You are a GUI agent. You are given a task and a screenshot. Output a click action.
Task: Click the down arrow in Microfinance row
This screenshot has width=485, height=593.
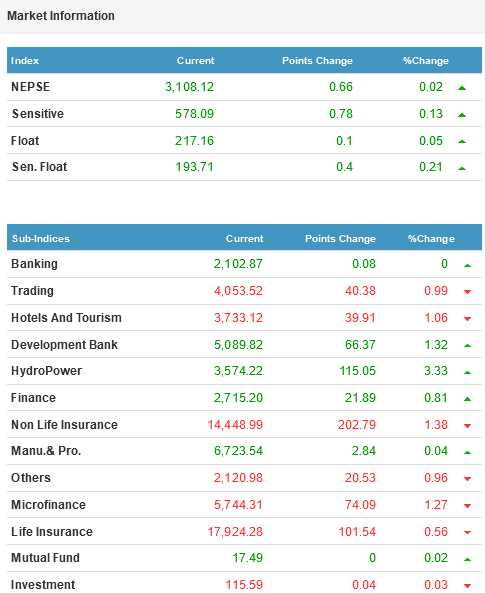point(468,506)
